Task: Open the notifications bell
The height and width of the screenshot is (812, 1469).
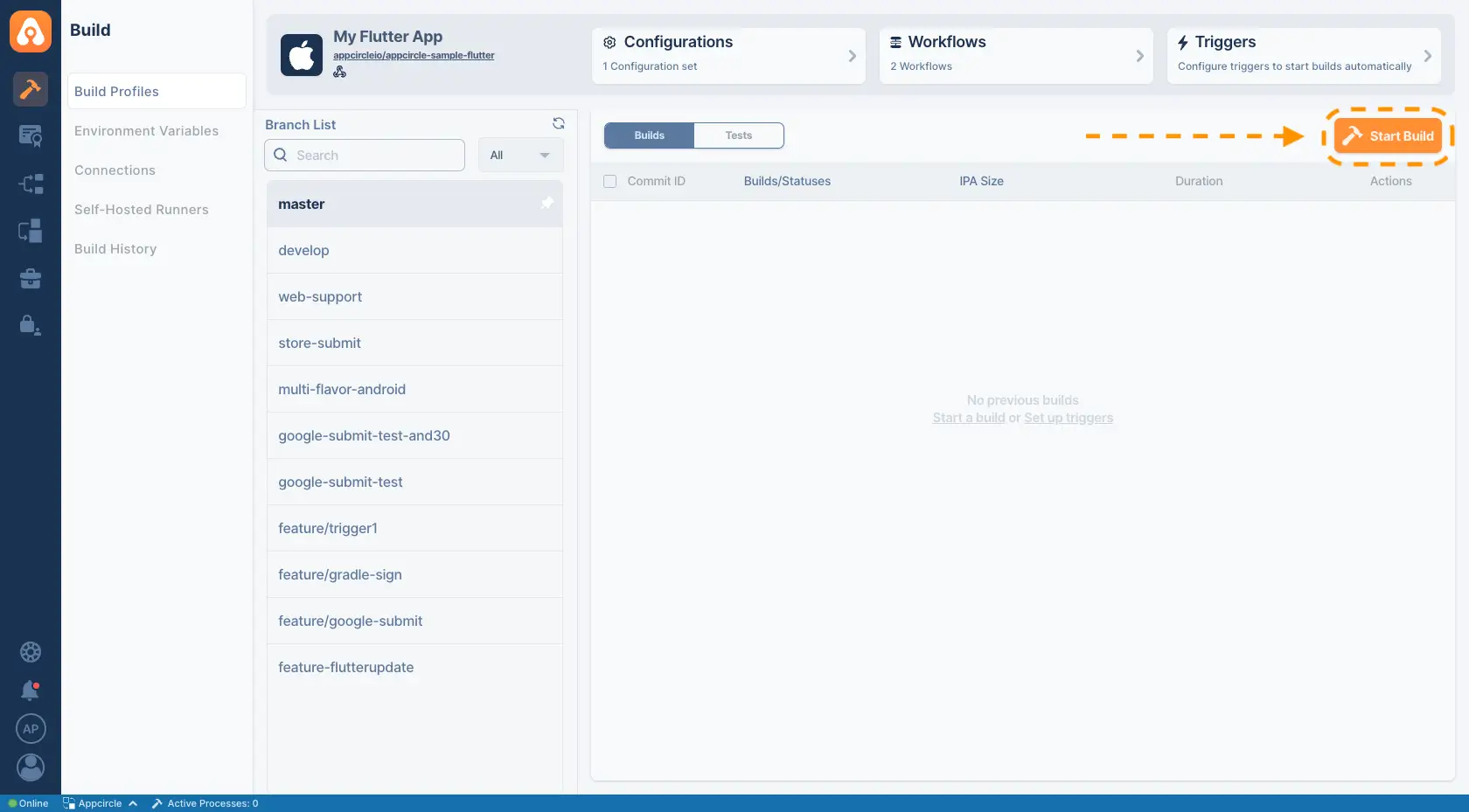Action: (x=31, y=691)
